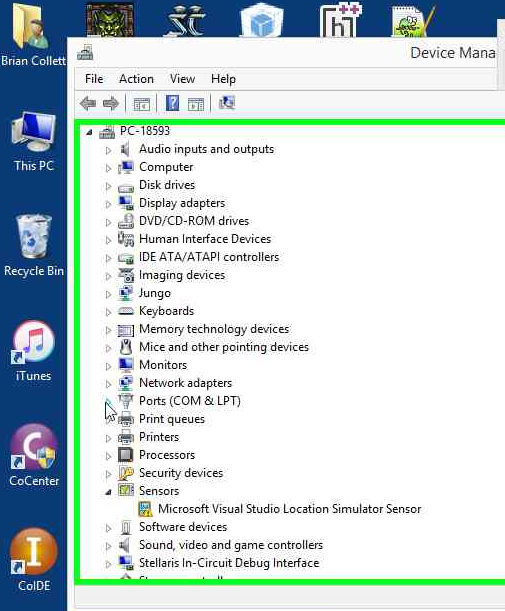Select the Location Simulator Sensor device icon
This screenshot has width=505, height=611.
pyautogui.click(x=145, y=509)
